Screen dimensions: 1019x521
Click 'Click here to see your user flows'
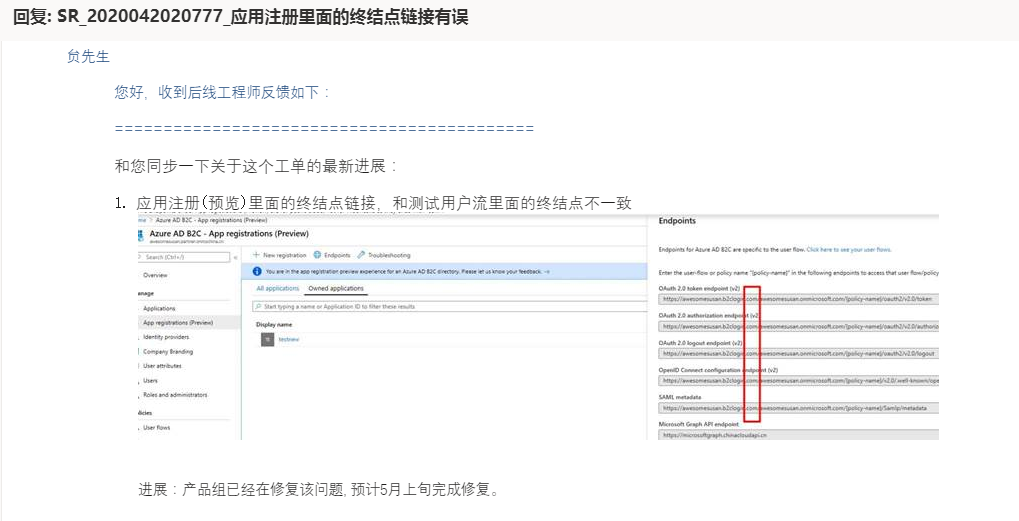point(849,249)
